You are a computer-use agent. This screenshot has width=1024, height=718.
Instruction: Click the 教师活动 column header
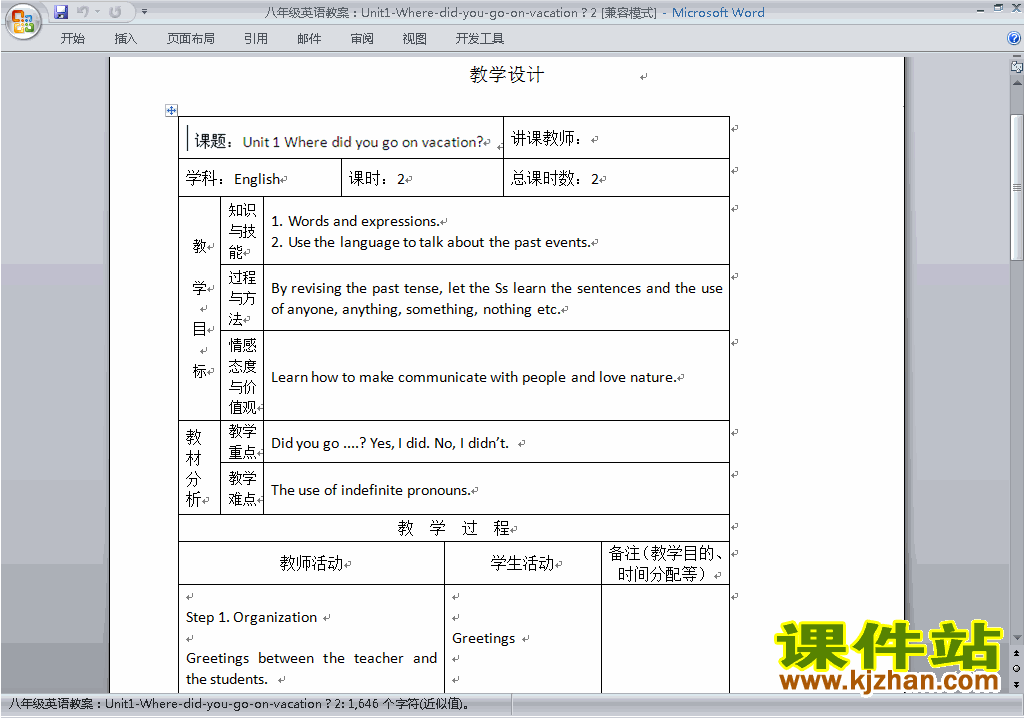312,563
